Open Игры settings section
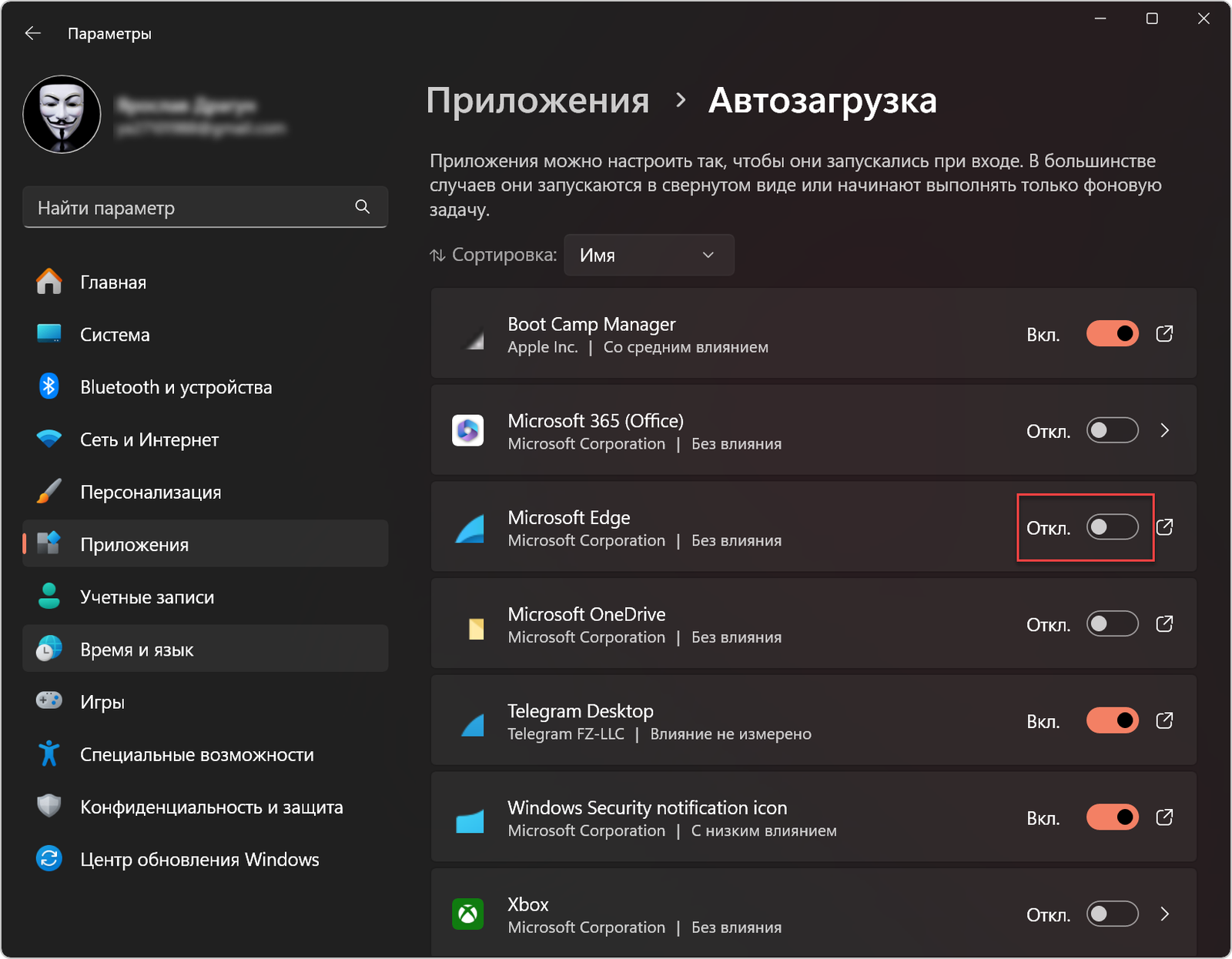 205,701
